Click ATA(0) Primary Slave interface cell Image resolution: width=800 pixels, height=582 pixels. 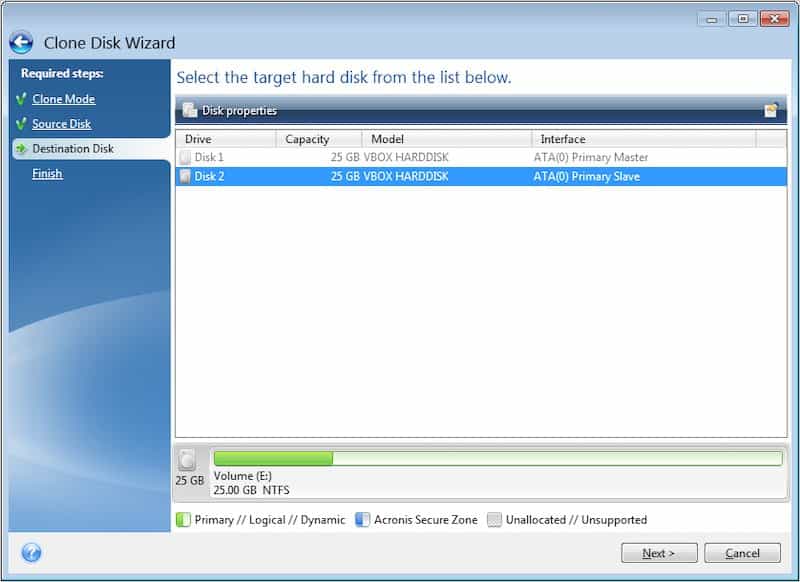click(x=587, y=176)
